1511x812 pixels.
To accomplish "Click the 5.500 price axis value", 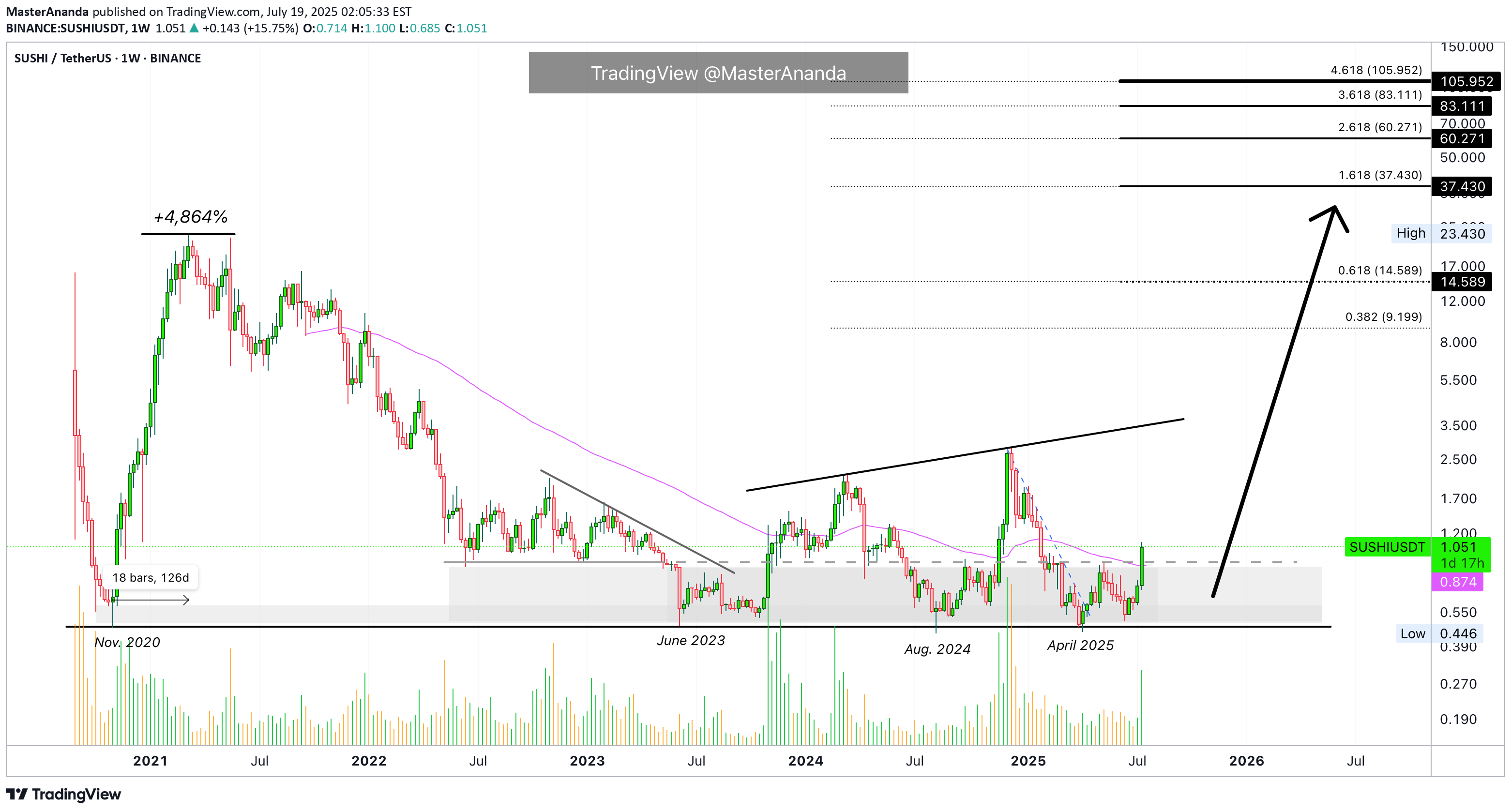I will click(1458, 380).
